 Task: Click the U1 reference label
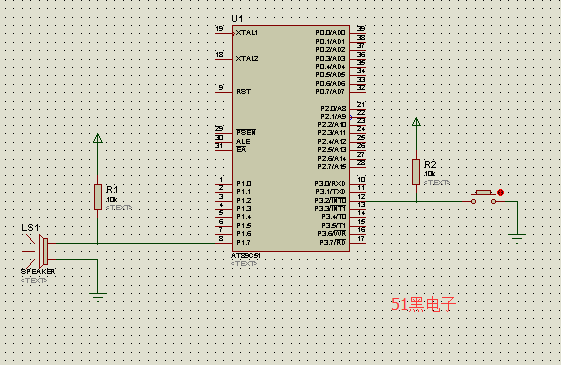(237, 19)
